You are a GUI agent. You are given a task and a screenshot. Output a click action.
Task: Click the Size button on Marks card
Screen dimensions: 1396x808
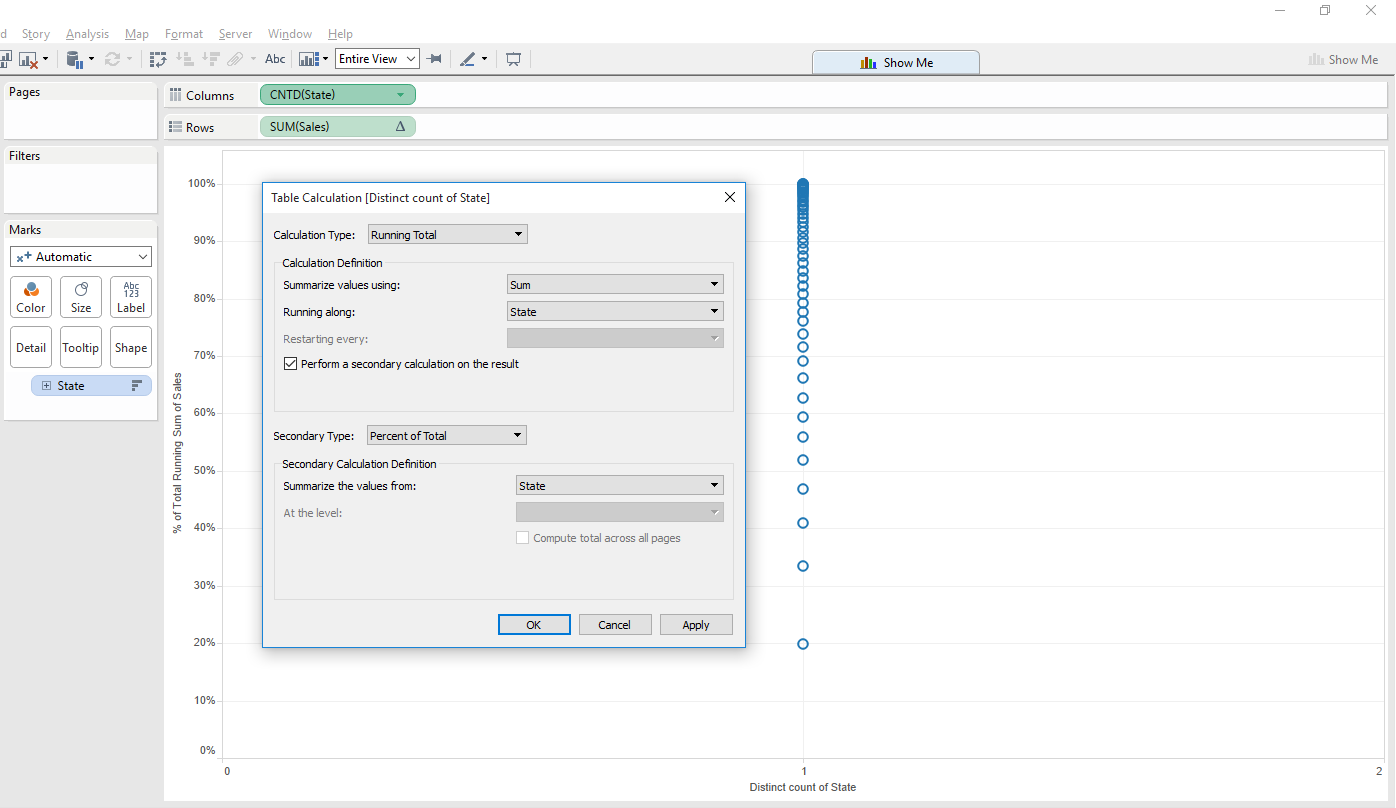coord(81,297)
